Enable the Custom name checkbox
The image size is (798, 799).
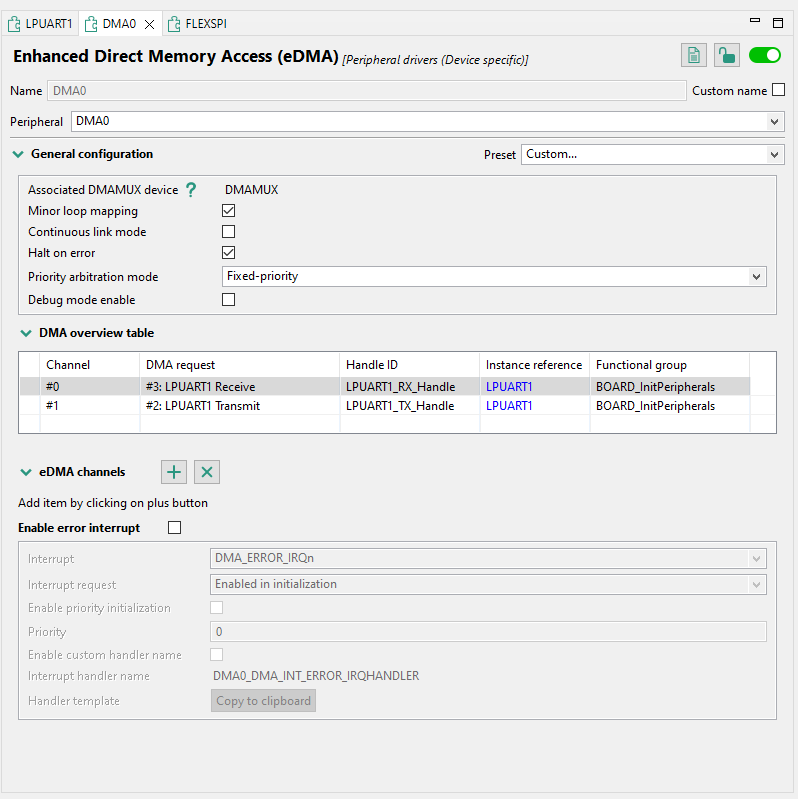point(779,90)
